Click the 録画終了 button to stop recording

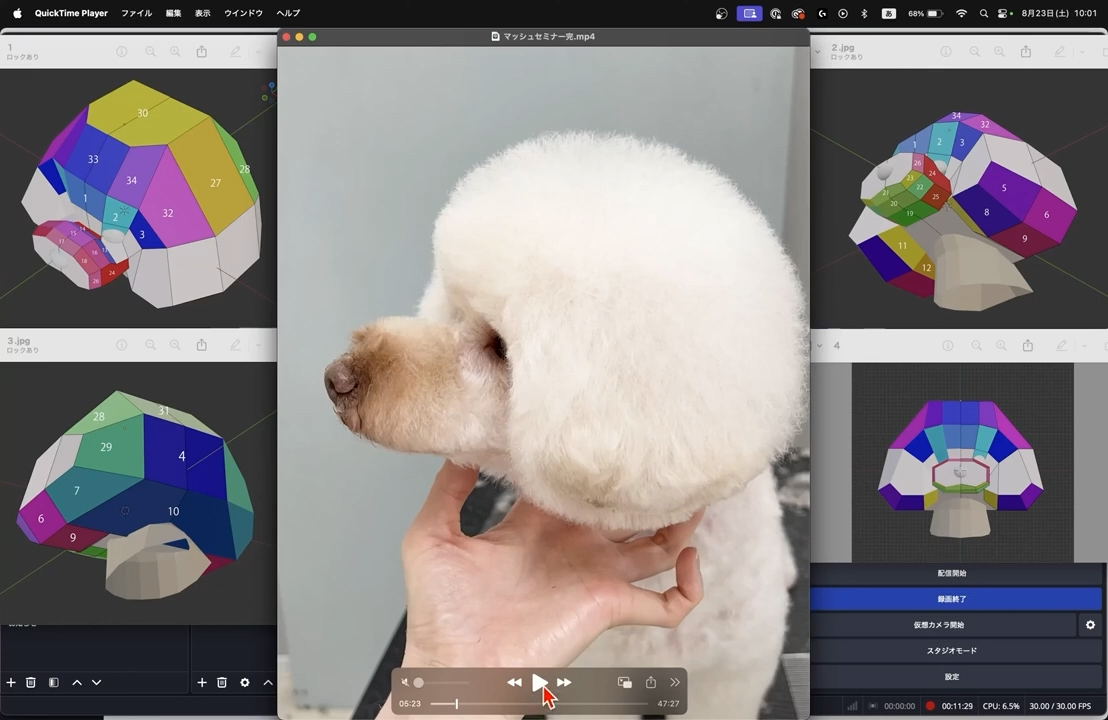(951, 599)
